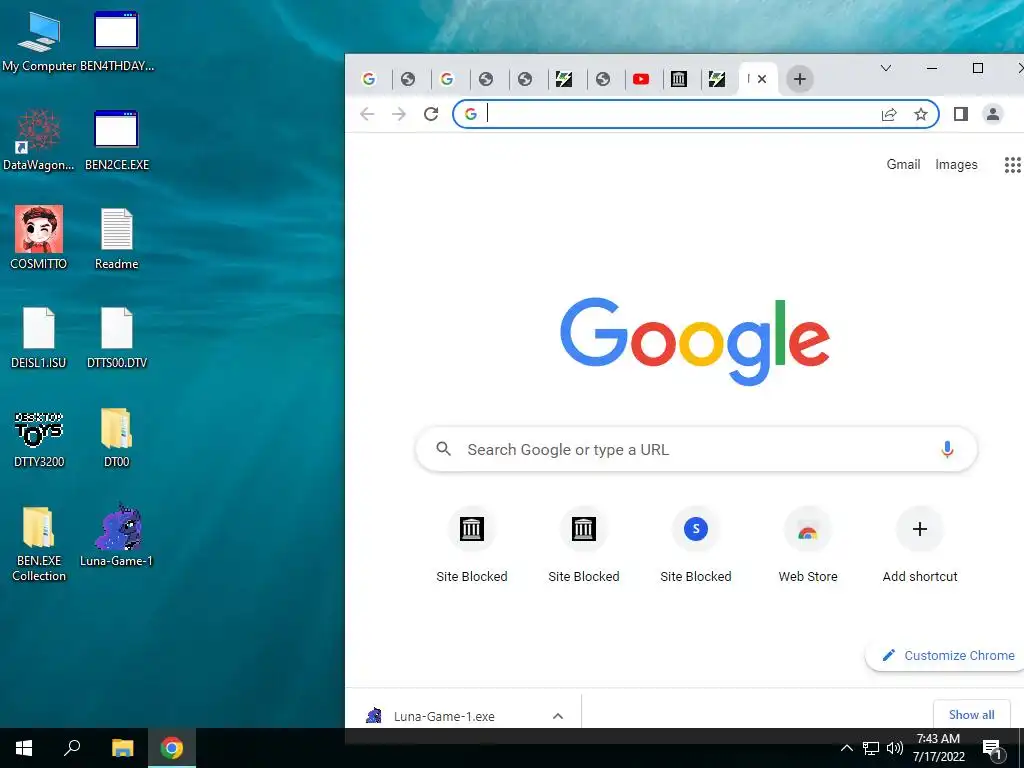Open volume tray icon
Screen dimensions: 1024x768
[895, 748]
